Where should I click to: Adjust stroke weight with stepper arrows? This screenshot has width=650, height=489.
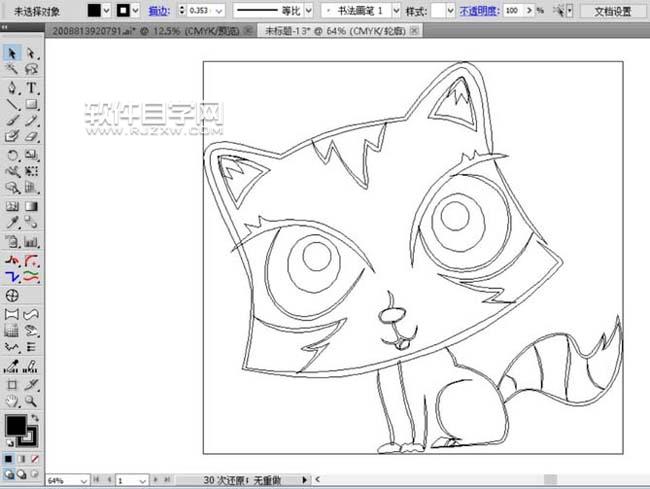[x=182, y=10]
